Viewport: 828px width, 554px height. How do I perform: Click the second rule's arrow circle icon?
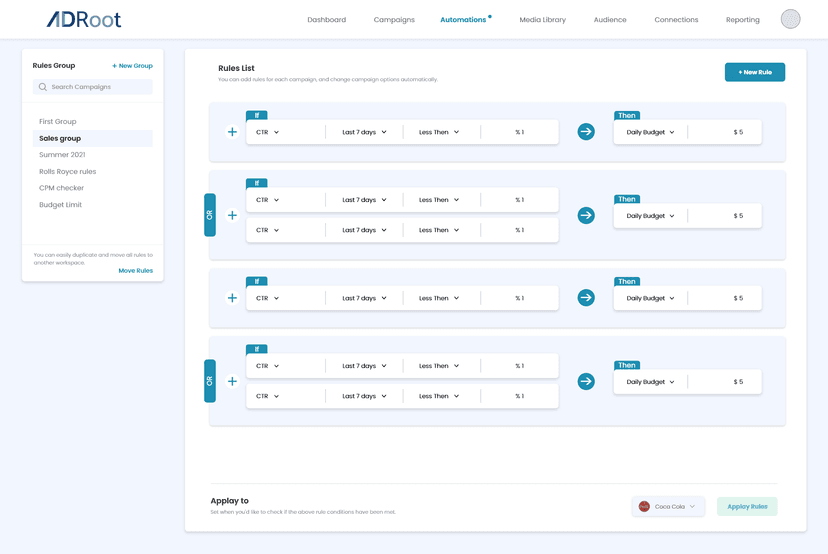click(586, 215)
